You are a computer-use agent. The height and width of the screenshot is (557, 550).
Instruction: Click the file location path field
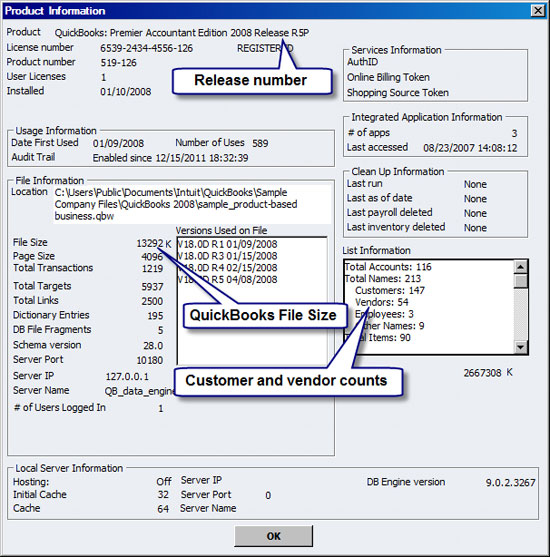(192, 204)
